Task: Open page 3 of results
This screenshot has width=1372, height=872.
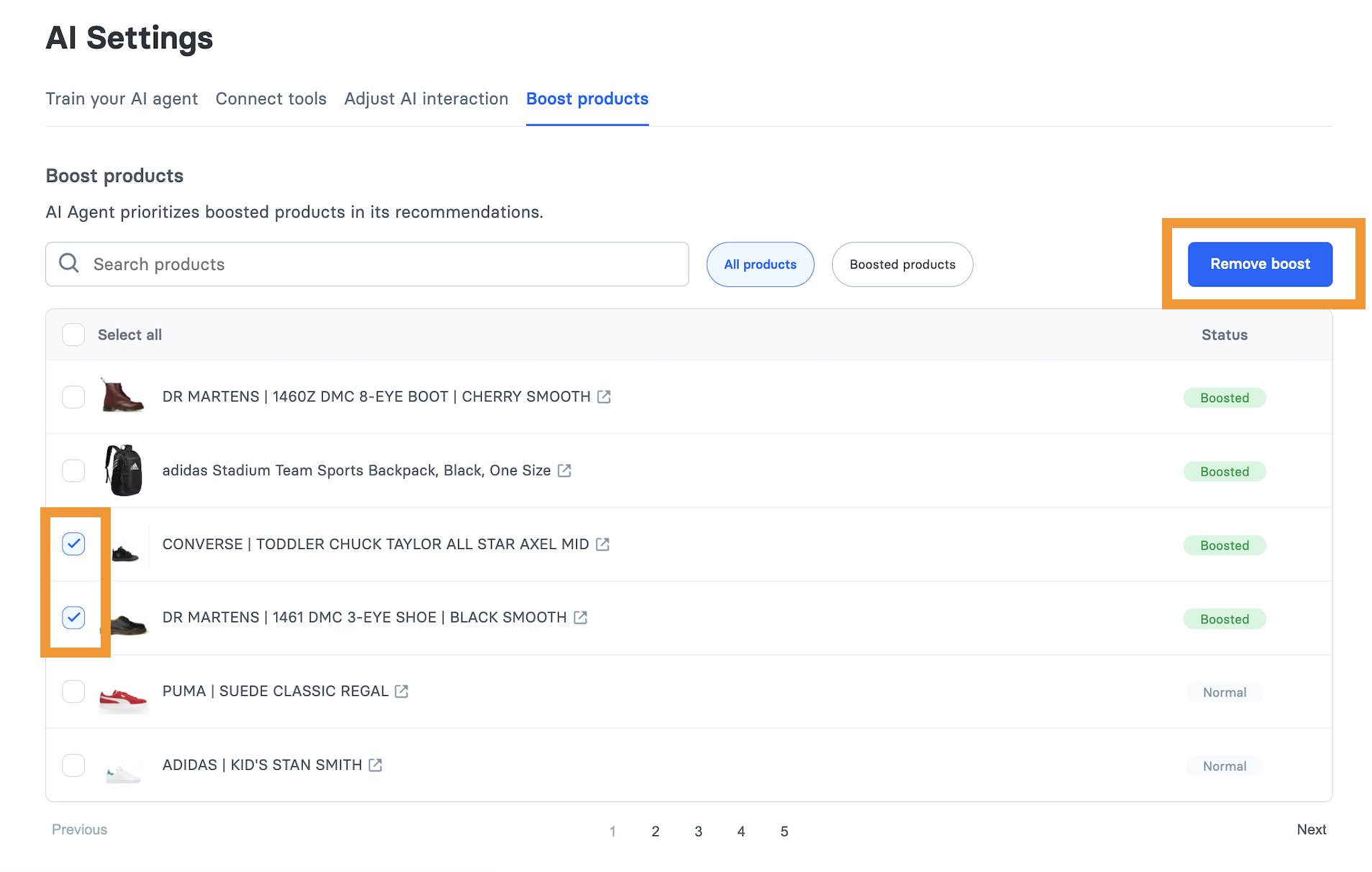Action: click(x=698, y=831)
